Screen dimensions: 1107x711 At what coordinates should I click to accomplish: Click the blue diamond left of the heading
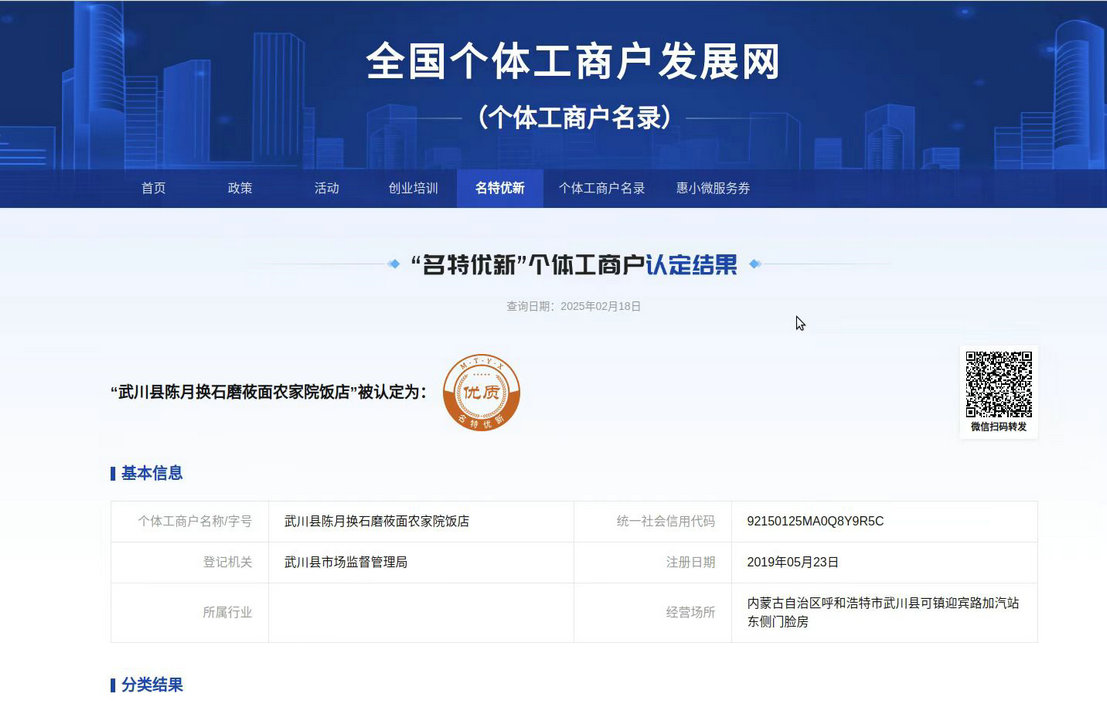coord(394,265)
